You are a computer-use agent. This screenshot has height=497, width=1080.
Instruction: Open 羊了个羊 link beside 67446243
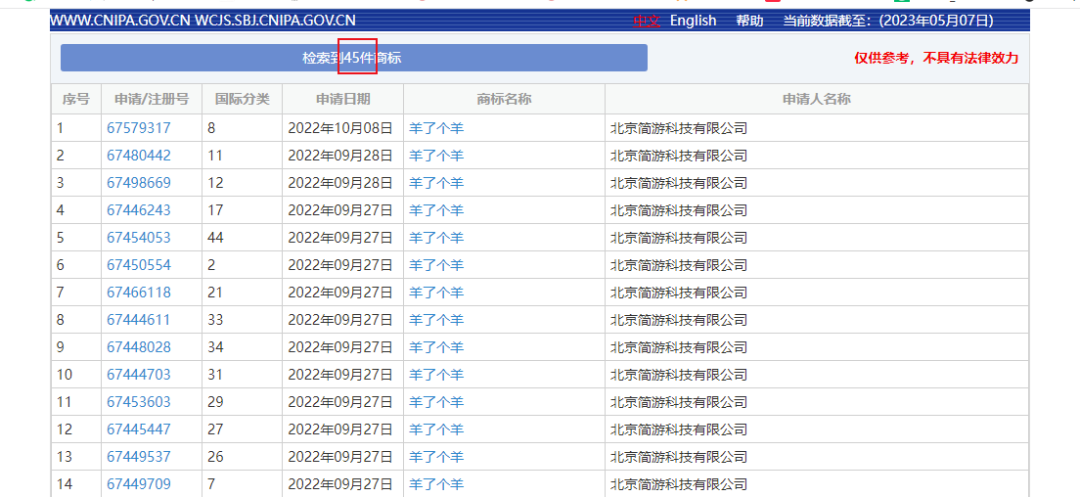[x=437, y=210]
